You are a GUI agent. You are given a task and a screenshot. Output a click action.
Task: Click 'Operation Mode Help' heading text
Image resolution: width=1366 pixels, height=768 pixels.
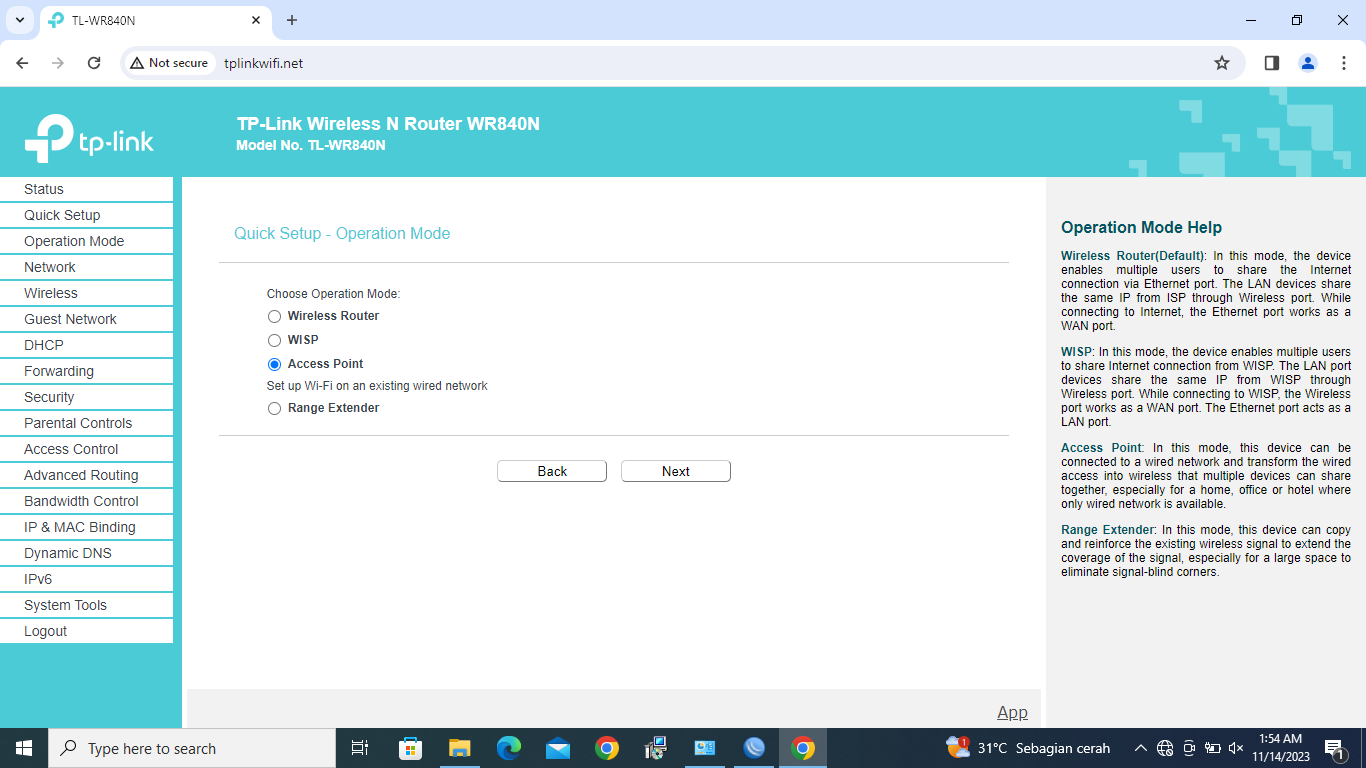[x=1141, y=227]
